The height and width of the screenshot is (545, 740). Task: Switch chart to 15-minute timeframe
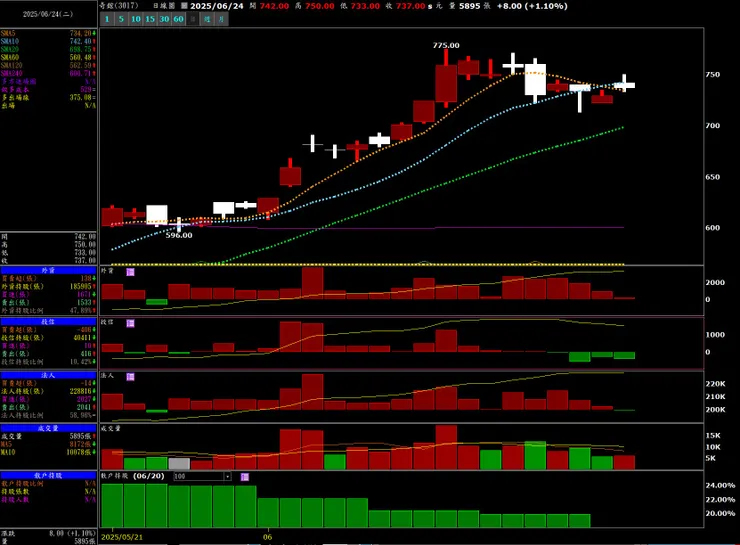point(150,19)
